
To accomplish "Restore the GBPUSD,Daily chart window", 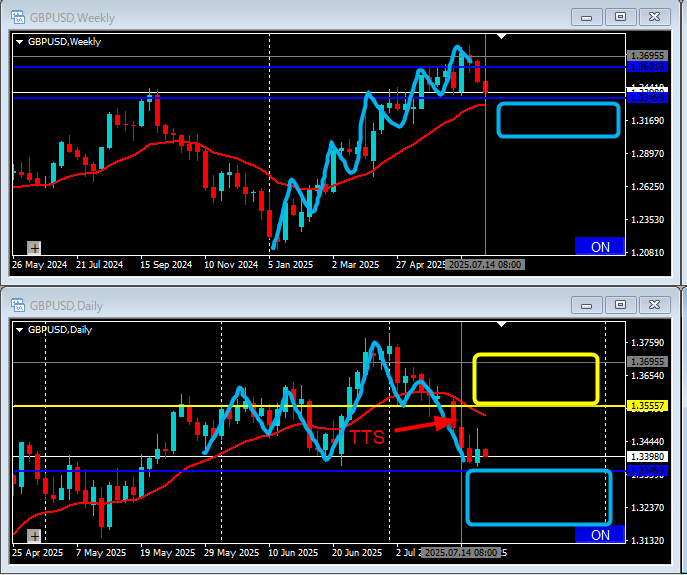I will [x=620, y=305].
